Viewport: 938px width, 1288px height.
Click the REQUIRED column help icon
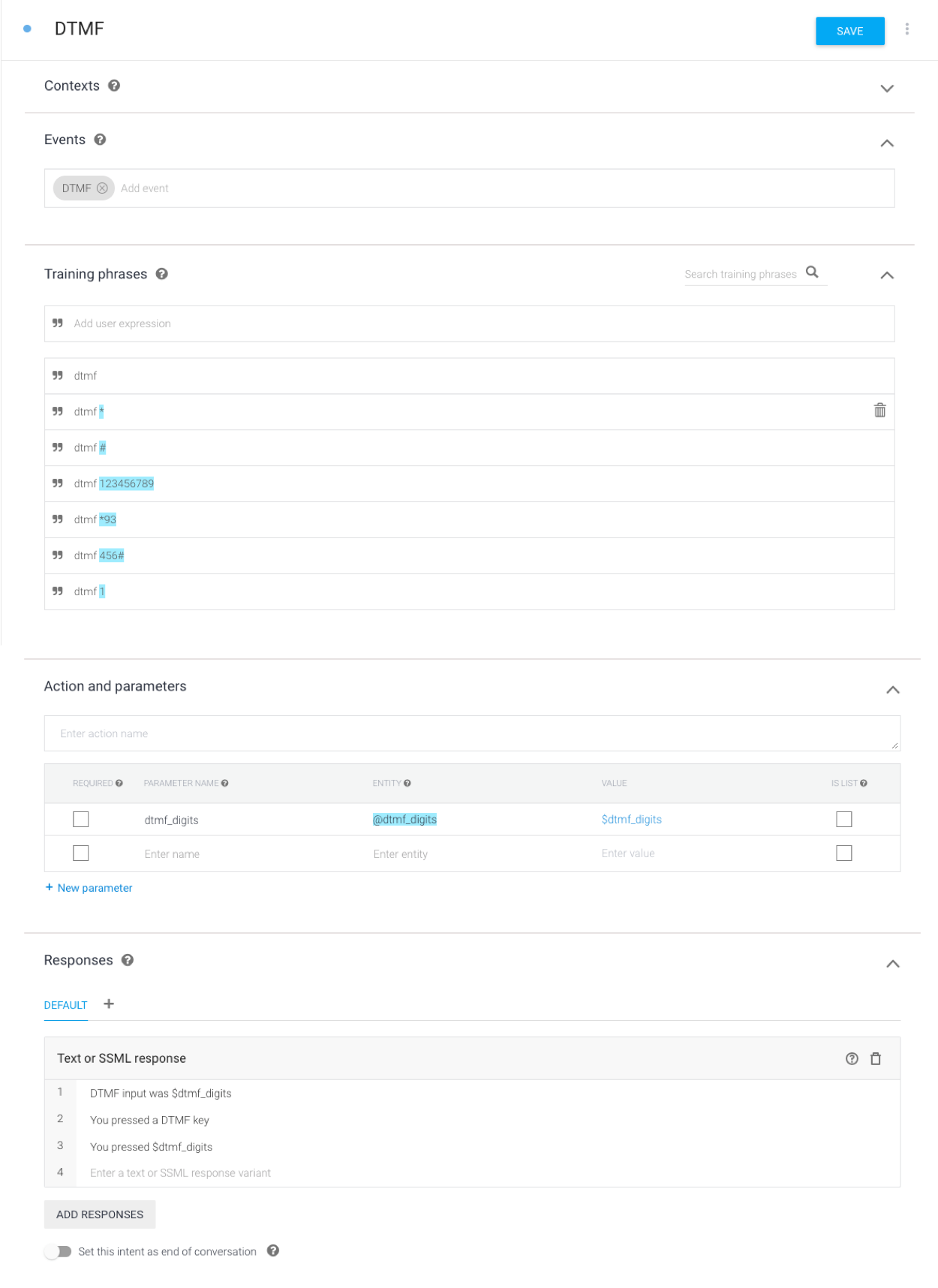coord(119,784)
